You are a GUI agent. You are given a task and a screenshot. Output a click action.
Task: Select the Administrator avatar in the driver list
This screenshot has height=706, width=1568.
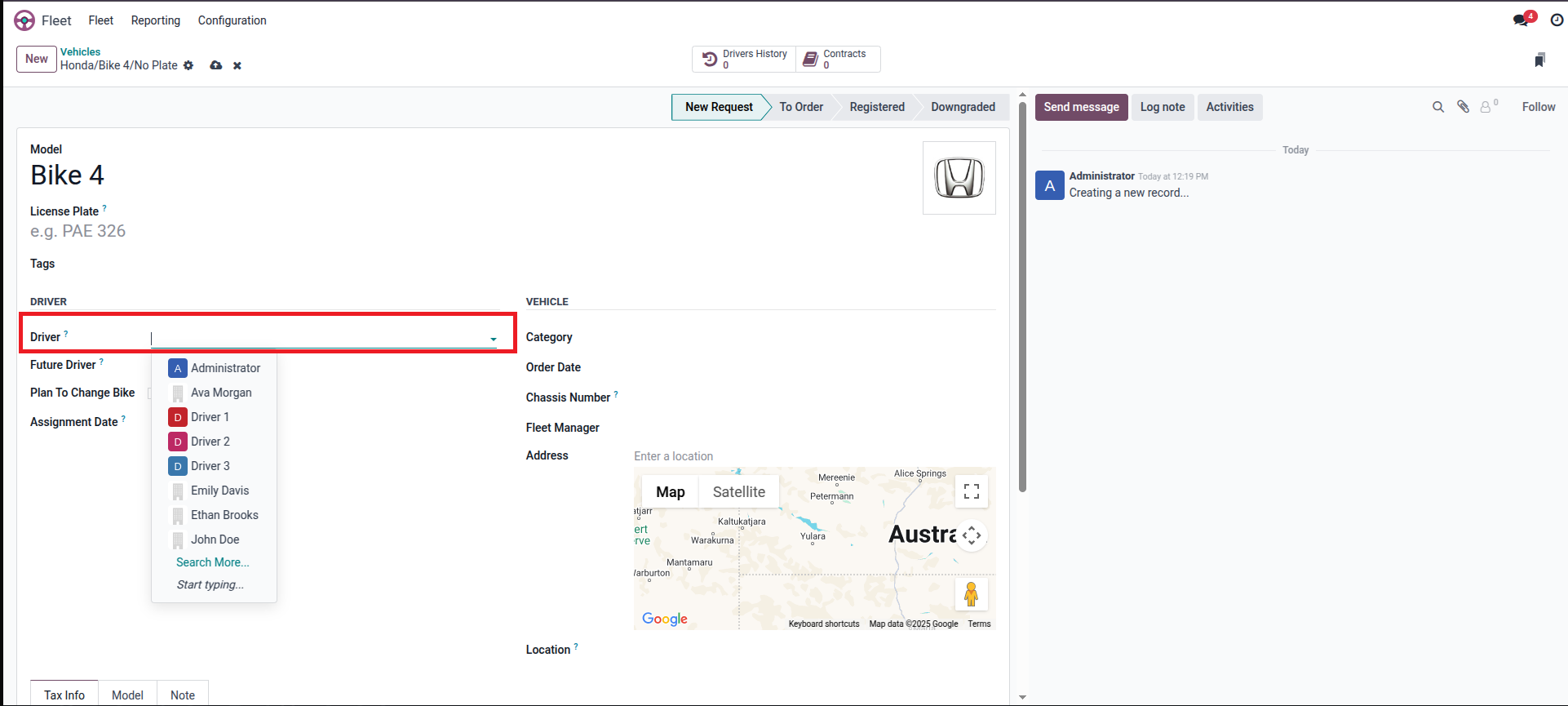point(178,368)
